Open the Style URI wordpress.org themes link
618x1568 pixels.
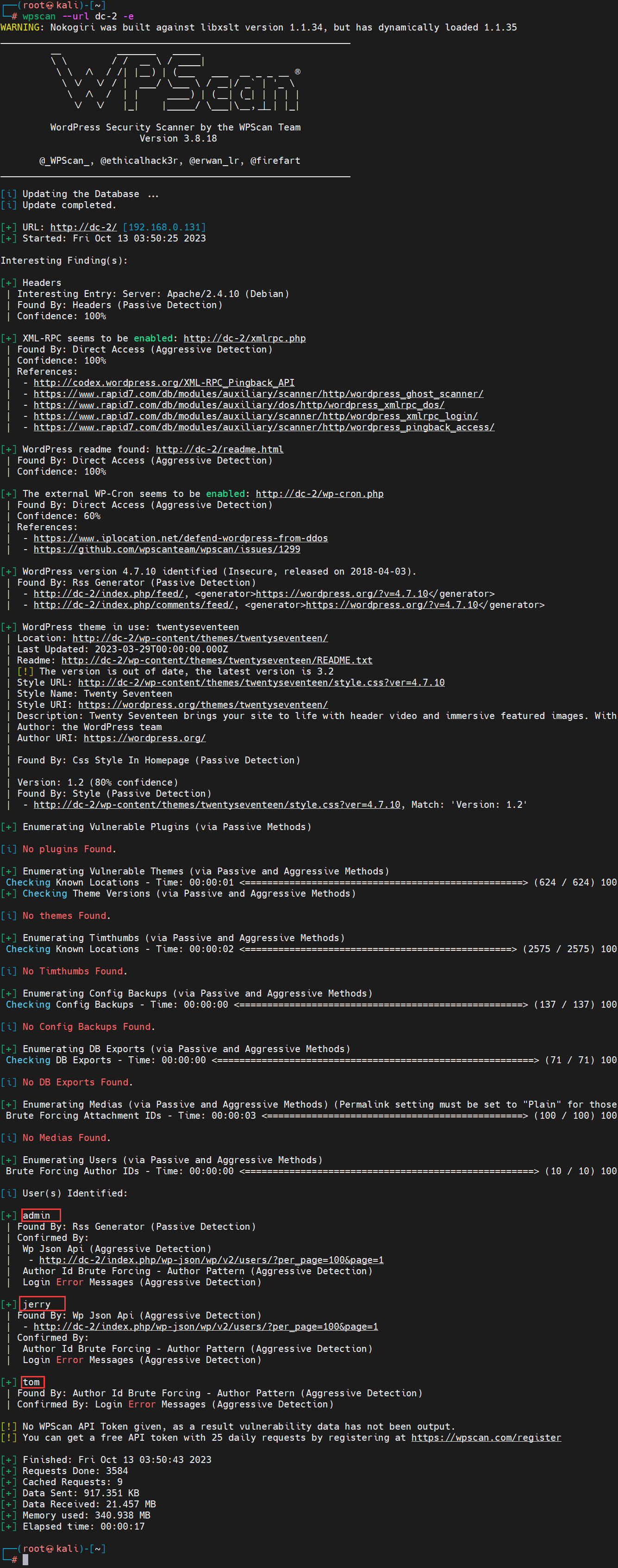click(203, 705)
